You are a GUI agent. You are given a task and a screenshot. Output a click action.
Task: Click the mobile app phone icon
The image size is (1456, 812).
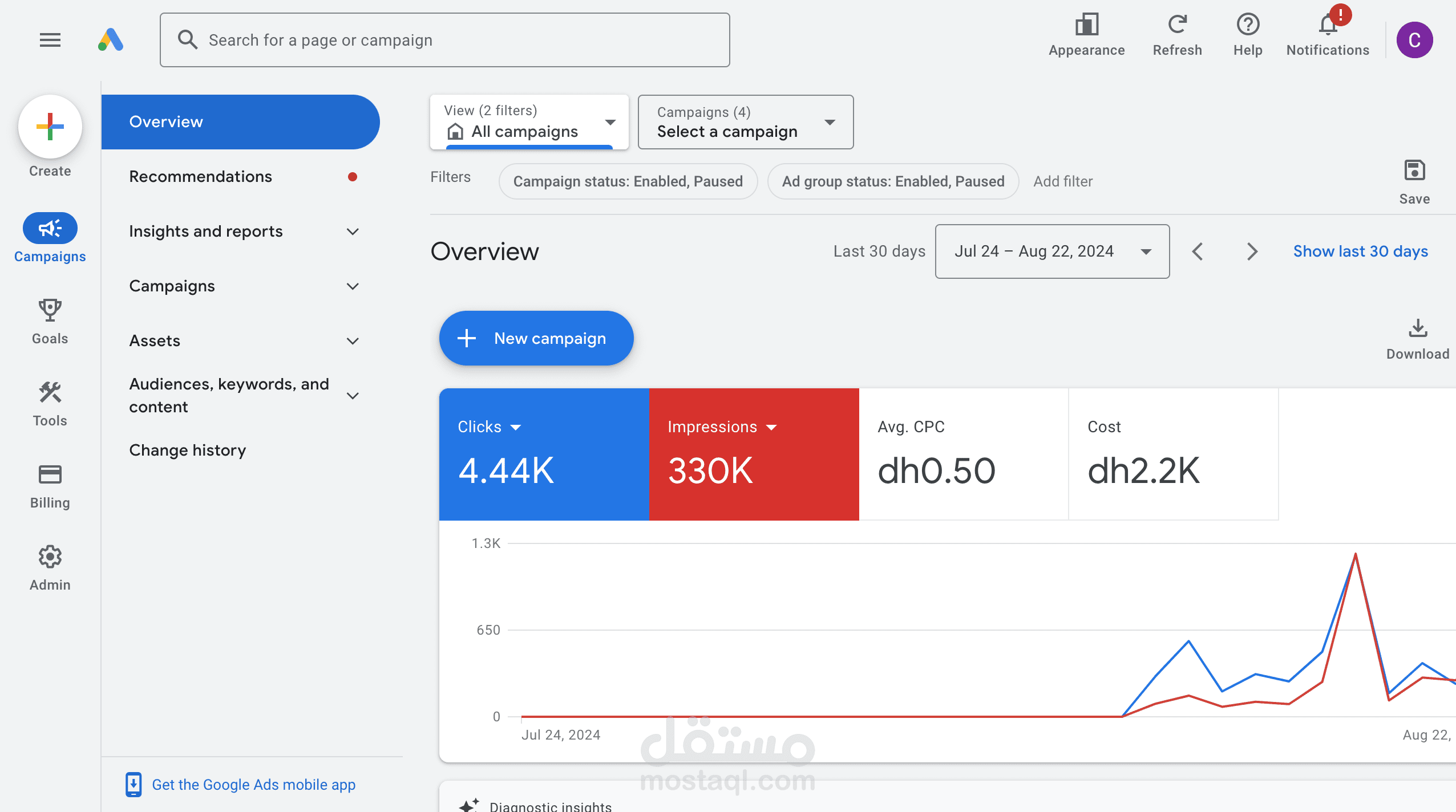pyautogui.click(x=134, y=785)
